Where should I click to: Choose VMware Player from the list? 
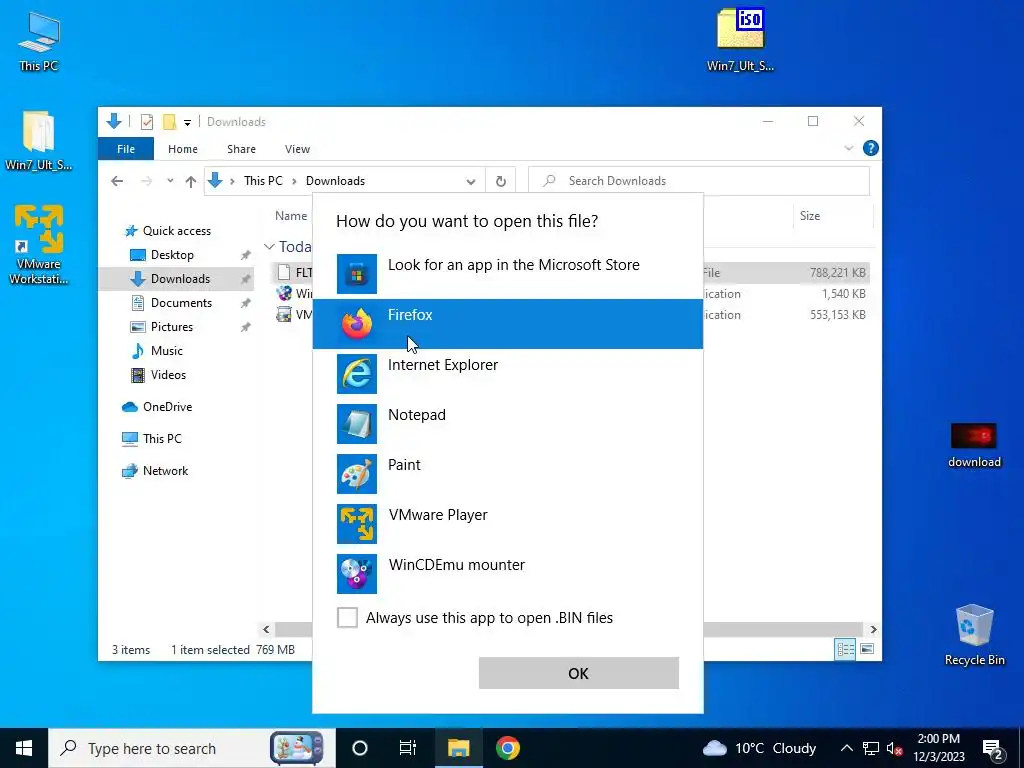(507, 524)
